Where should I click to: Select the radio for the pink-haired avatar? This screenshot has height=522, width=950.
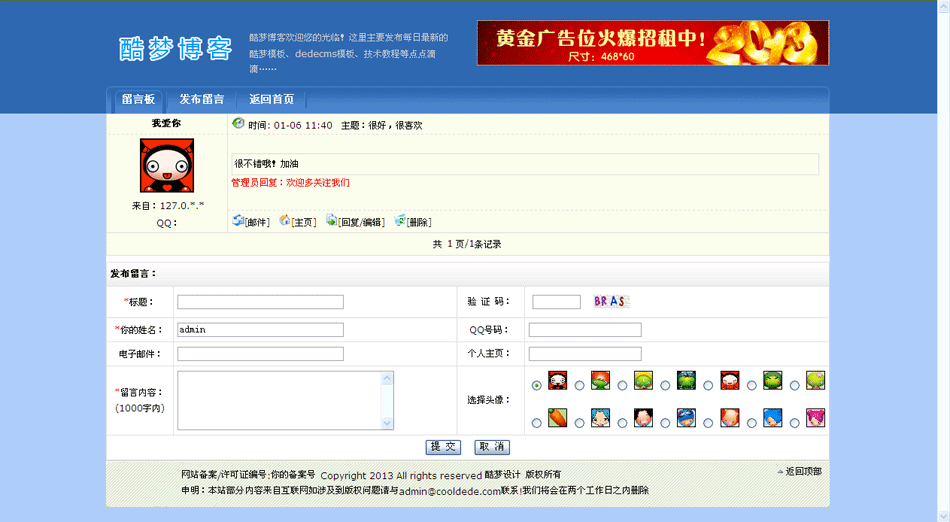coord(795,423)
